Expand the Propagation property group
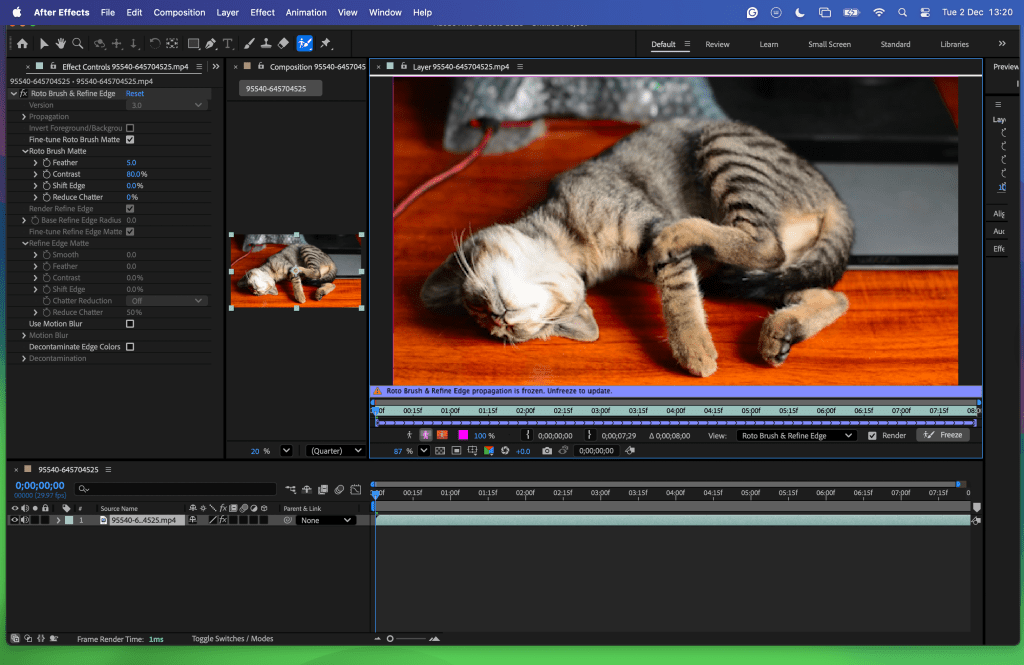 [x=24, y=117]
